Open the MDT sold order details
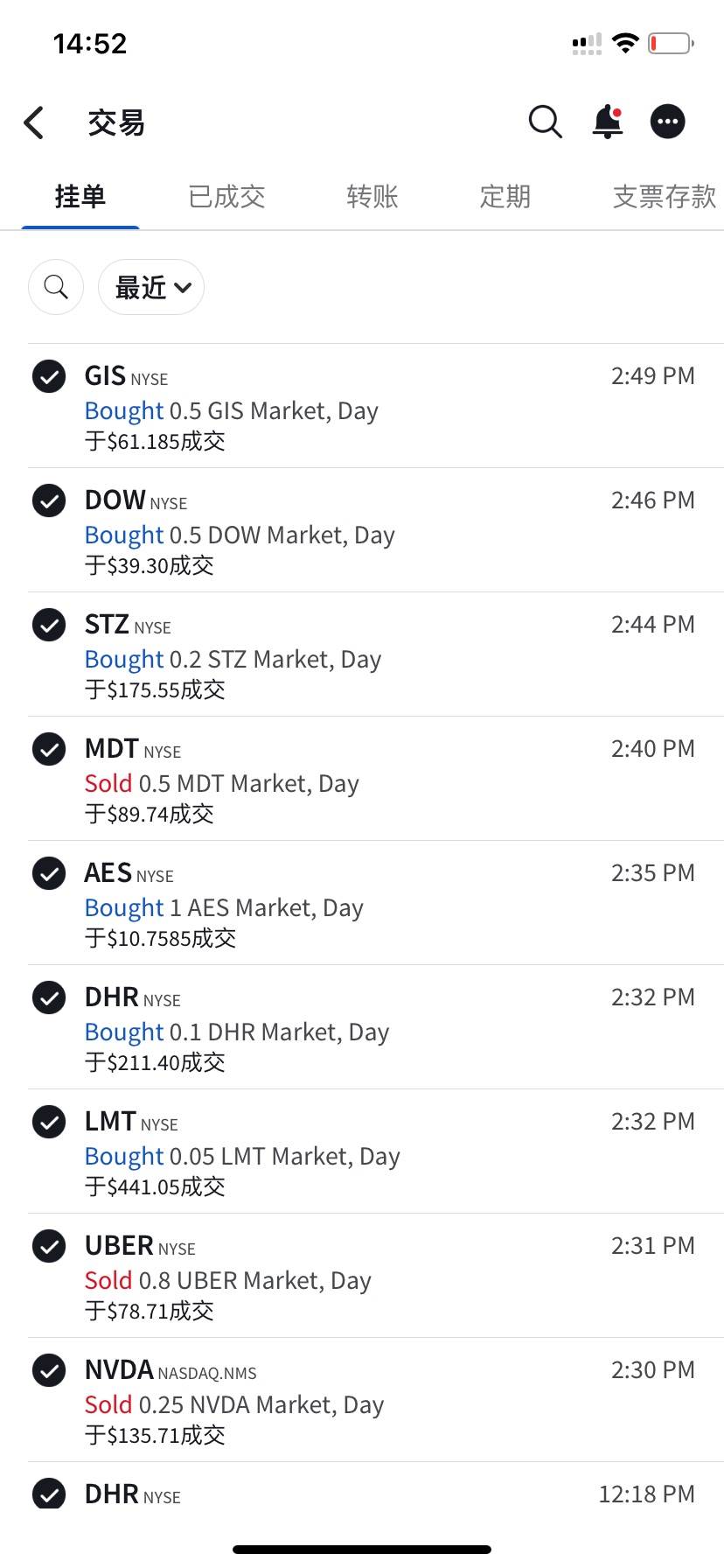The width and height of the screenshot is (724, 1568). [376, 779]
